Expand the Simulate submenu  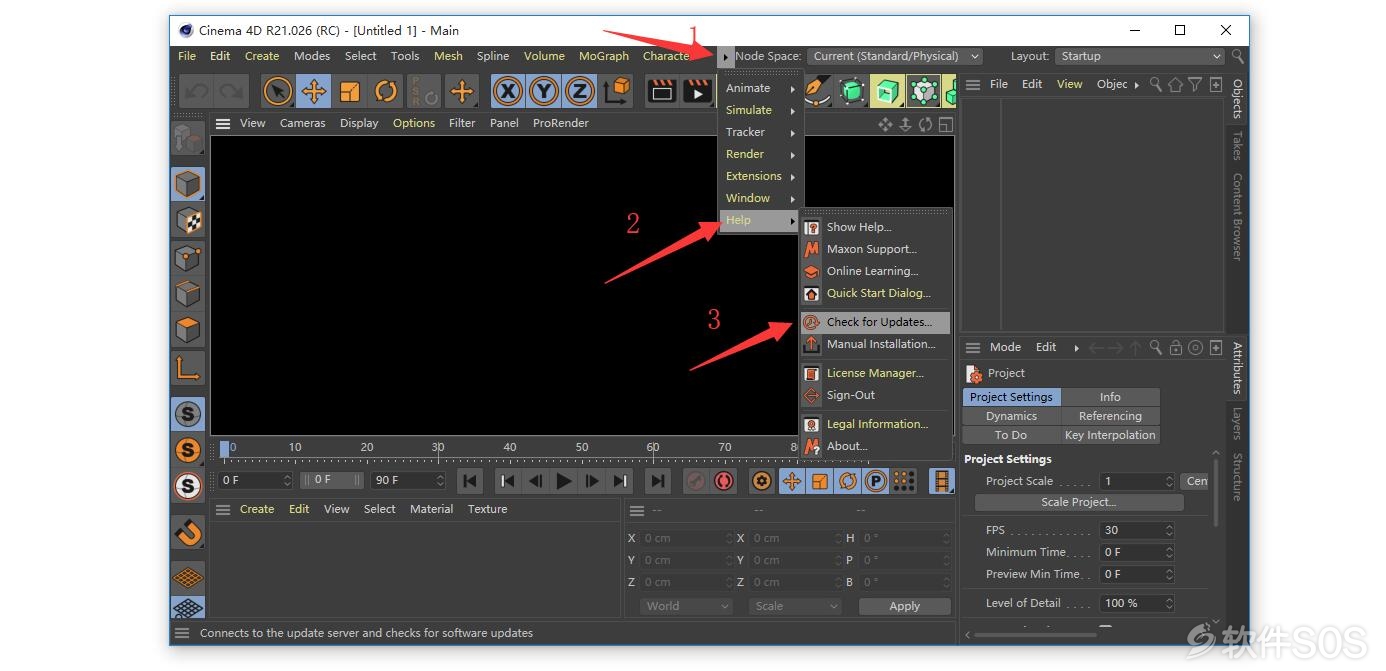[761, 110]
